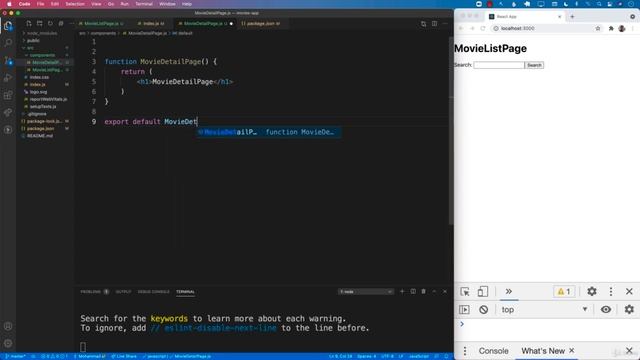Switch to the package.json editor tab
Image resolution: width=640 pixels, height=360 pixels.
(261, 24)
